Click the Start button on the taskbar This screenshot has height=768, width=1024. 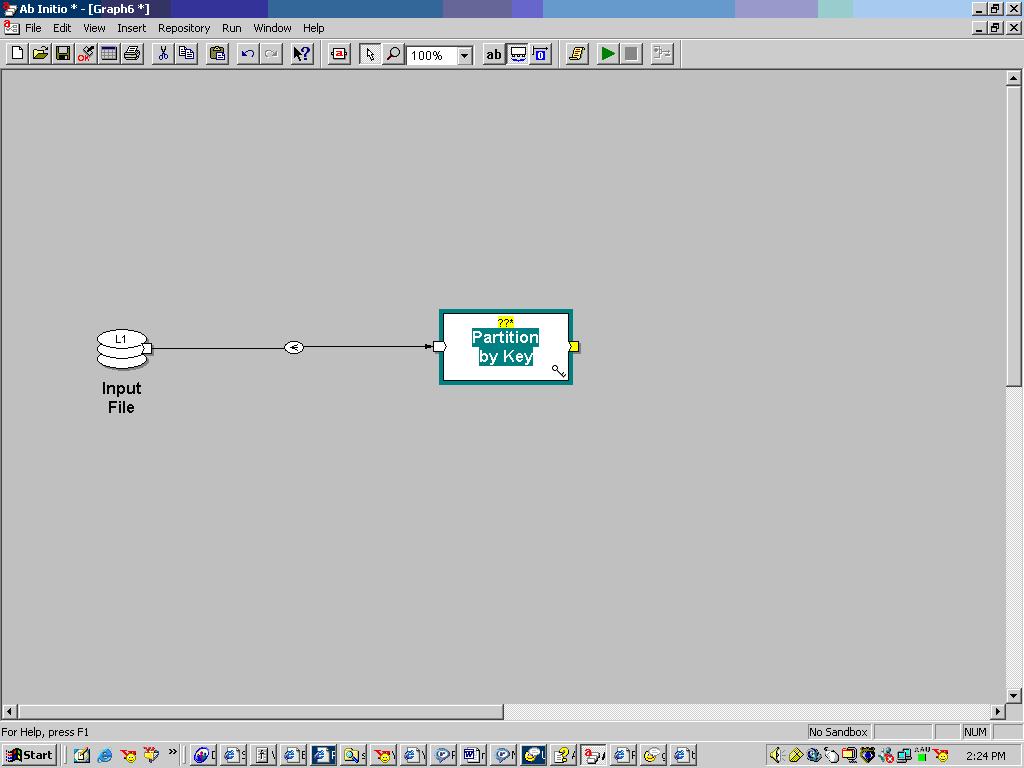27,755
